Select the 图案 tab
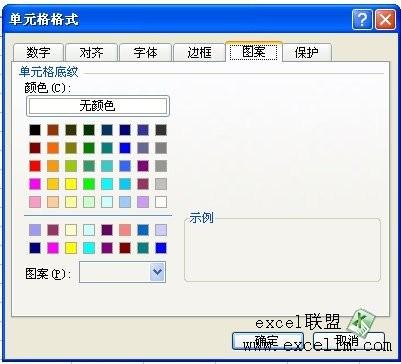The width and height of the screenshot is (401, 364). [x=254, y=52]
